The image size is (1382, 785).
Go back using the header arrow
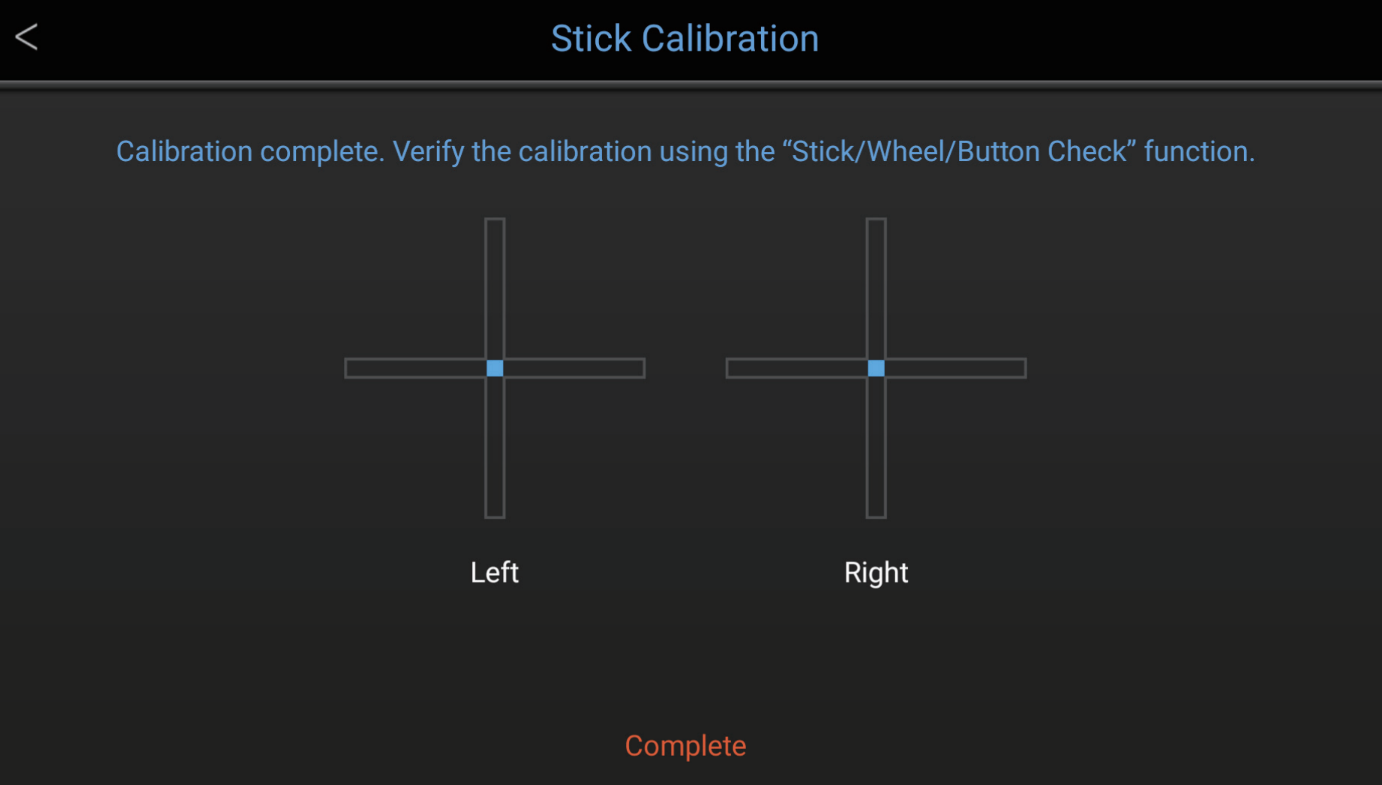(x=27, y=38)
